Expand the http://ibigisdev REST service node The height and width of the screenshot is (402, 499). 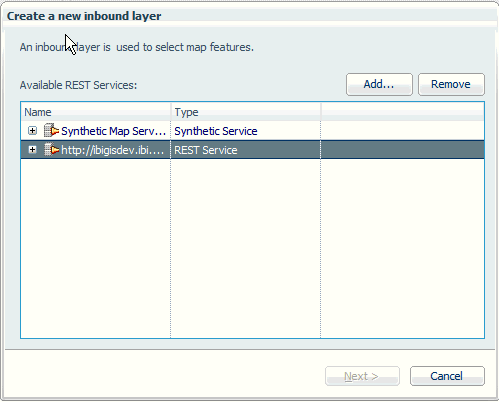(32, 150)
